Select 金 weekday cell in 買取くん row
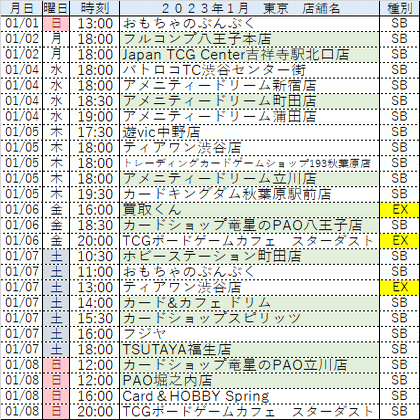420x420 pixels. click(56, 209)
